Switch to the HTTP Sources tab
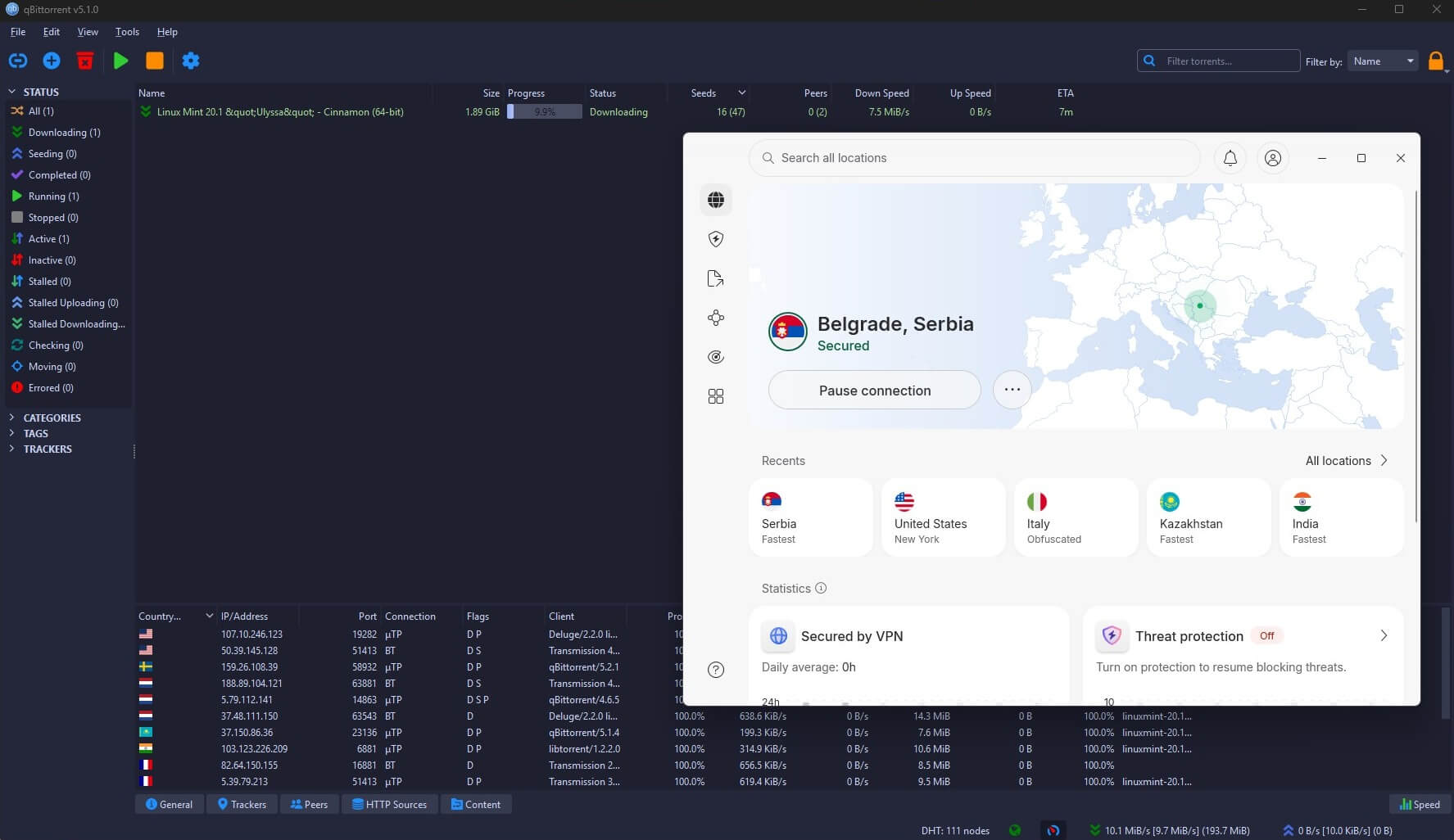This screenshot has height=840, width=1454. tap(390, 804)
